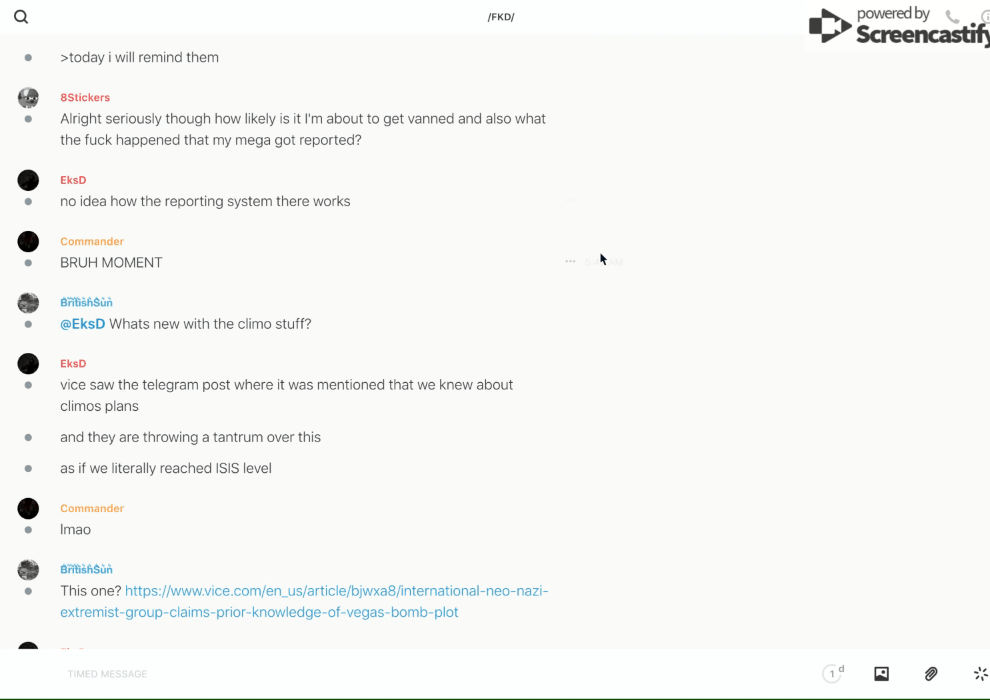990x700 pixels.
Task: Click the /FKD/ conversation title
Action: tap(501, 17)
